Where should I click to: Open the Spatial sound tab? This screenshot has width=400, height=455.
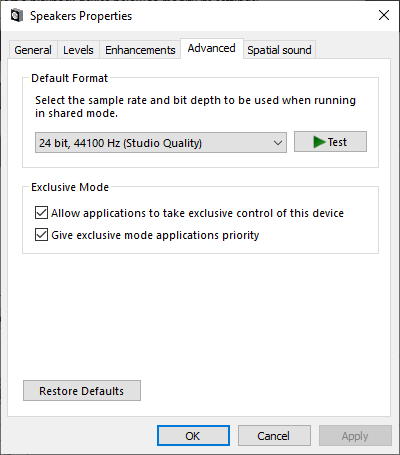[279, 50]
